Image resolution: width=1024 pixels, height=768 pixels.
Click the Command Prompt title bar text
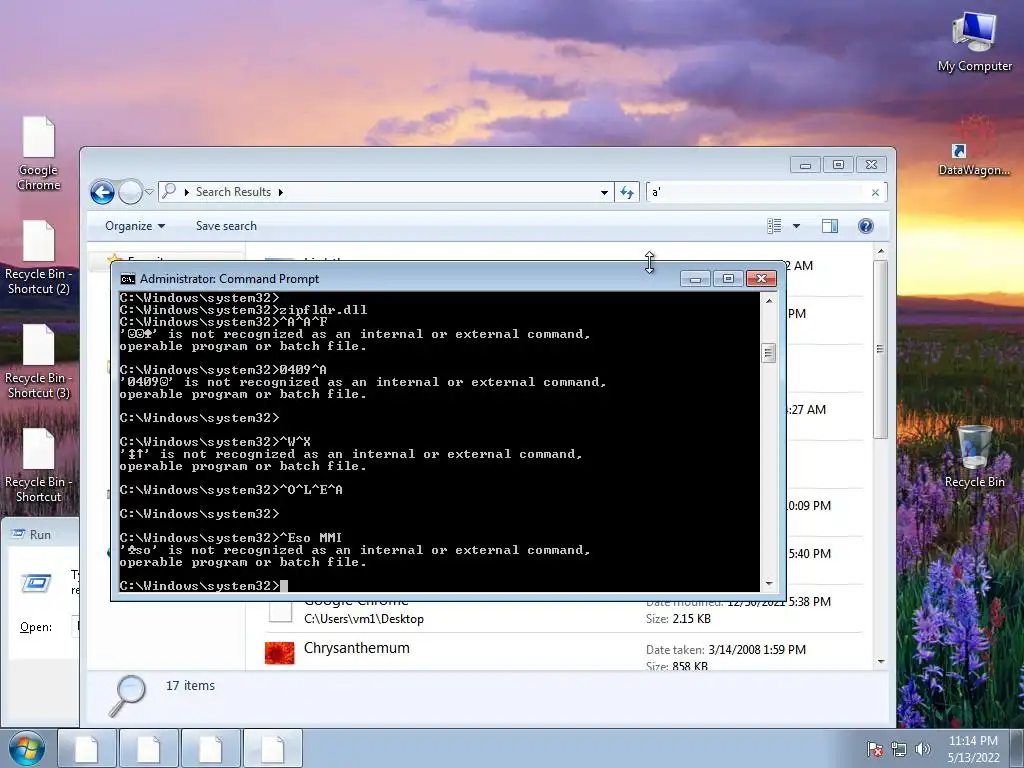229,279
